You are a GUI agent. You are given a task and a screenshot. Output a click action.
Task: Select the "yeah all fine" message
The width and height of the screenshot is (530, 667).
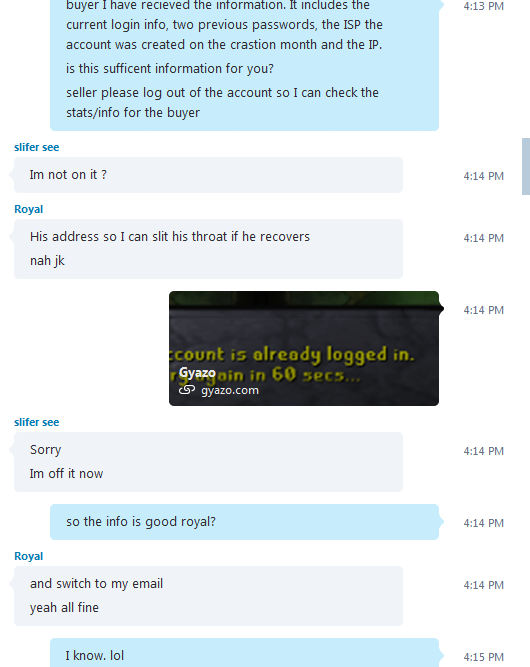[x=64, y=608]
